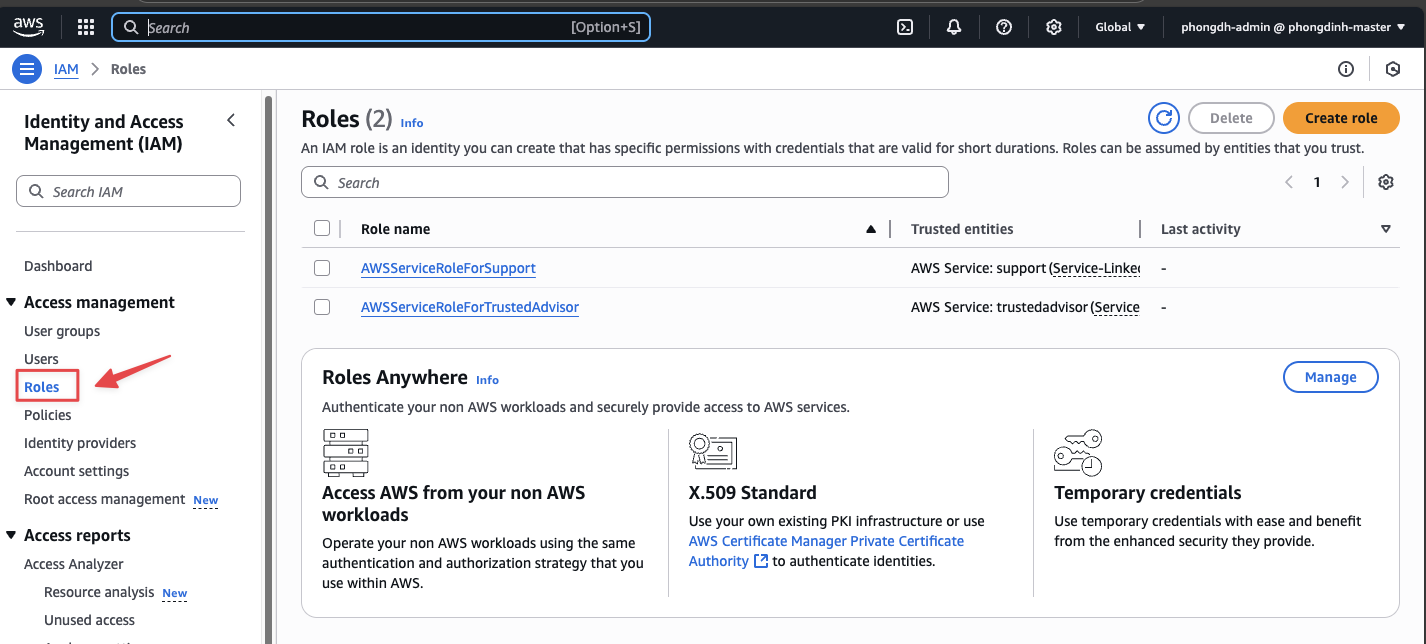
Task: Check the AWSServiceRoleForTrustedAdvisor row
Action: [322, 307]
